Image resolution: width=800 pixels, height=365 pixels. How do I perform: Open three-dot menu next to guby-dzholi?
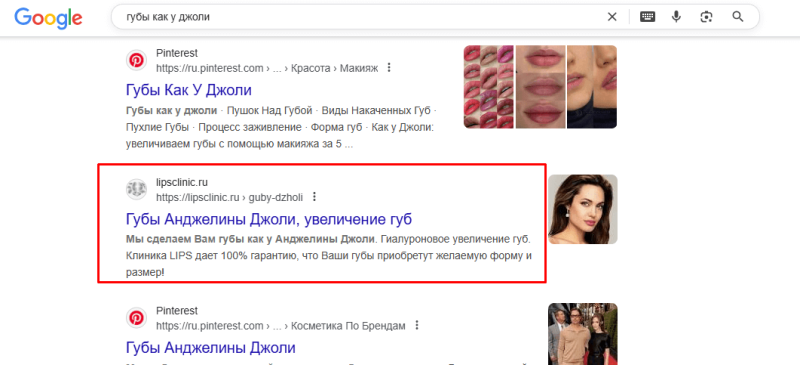point(314,197)
